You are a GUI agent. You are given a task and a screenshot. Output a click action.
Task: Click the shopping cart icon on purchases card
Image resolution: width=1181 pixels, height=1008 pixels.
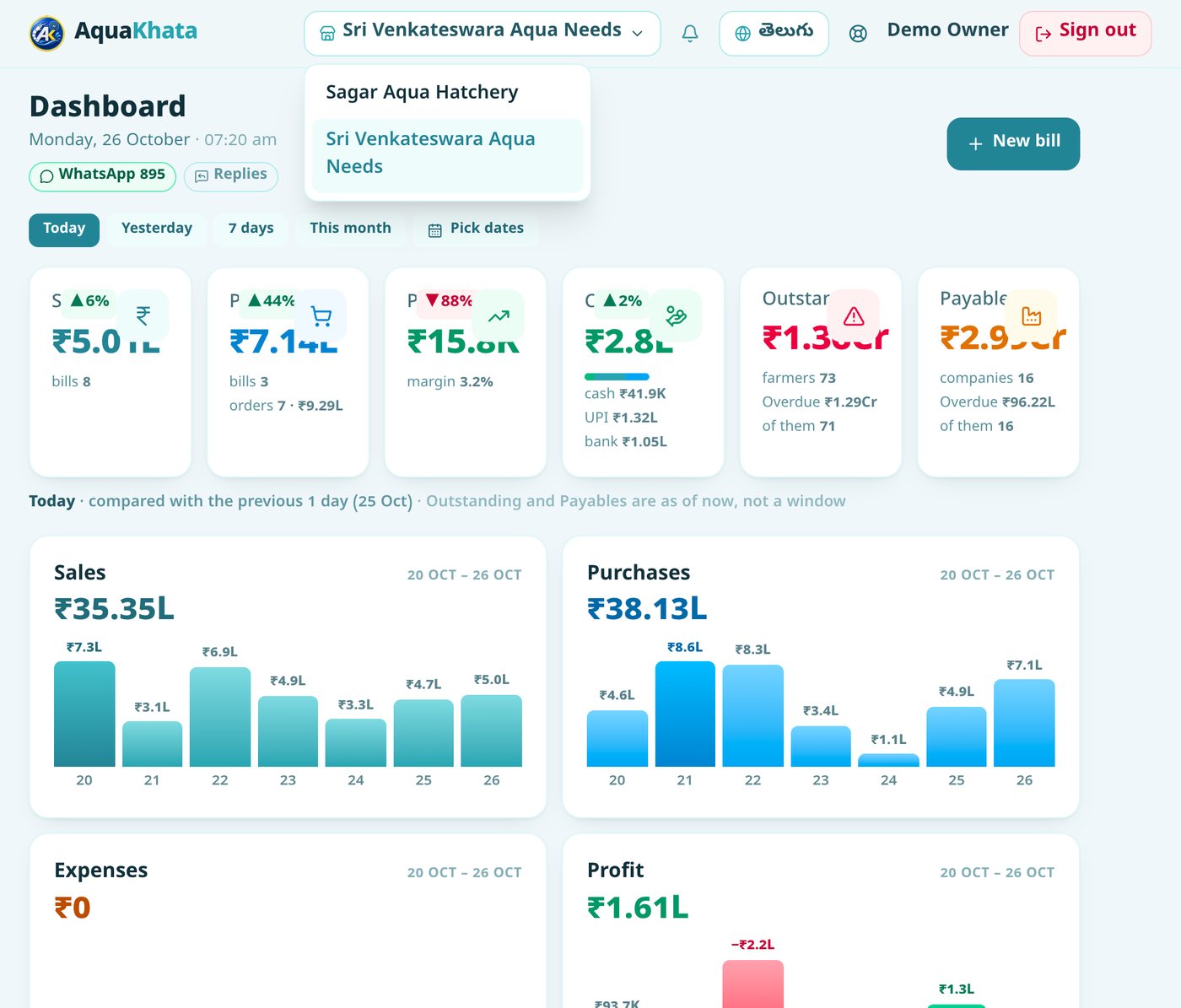coord(321,315)
